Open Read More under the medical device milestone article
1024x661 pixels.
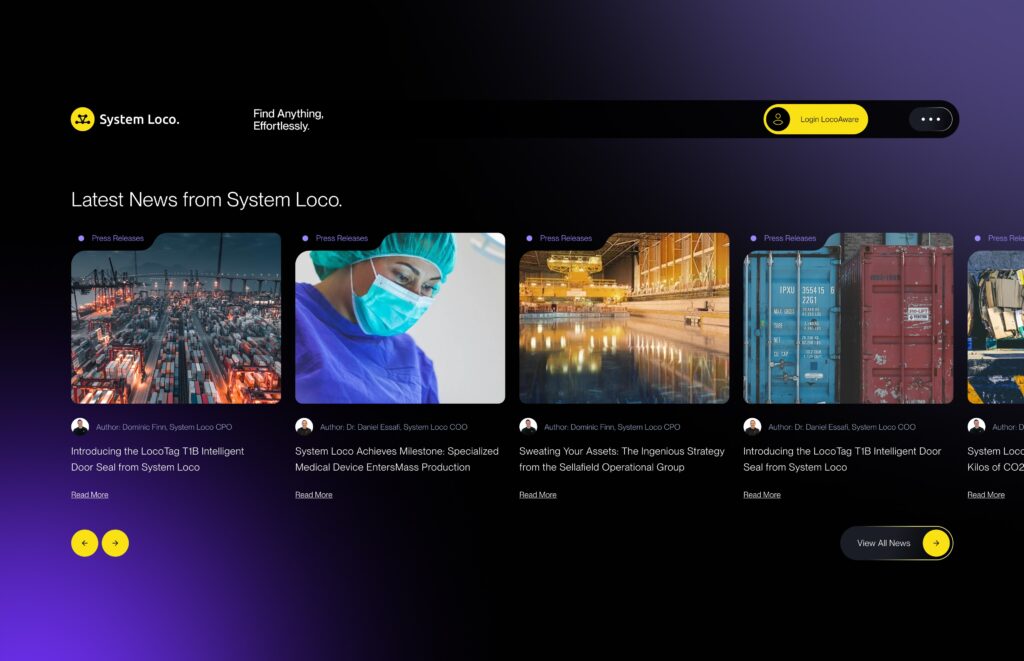[x=313, y=494]
